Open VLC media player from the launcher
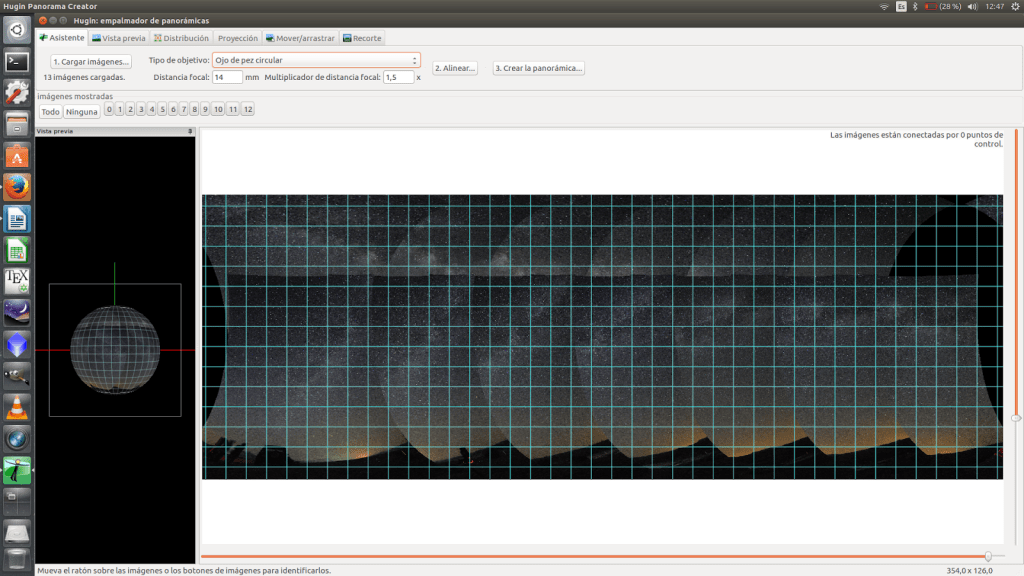The image size is (1024, 576). point(17,407)
